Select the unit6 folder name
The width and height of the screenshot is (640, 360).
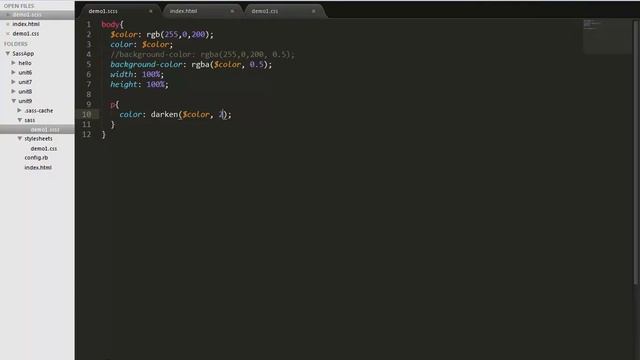click(25, 72)
